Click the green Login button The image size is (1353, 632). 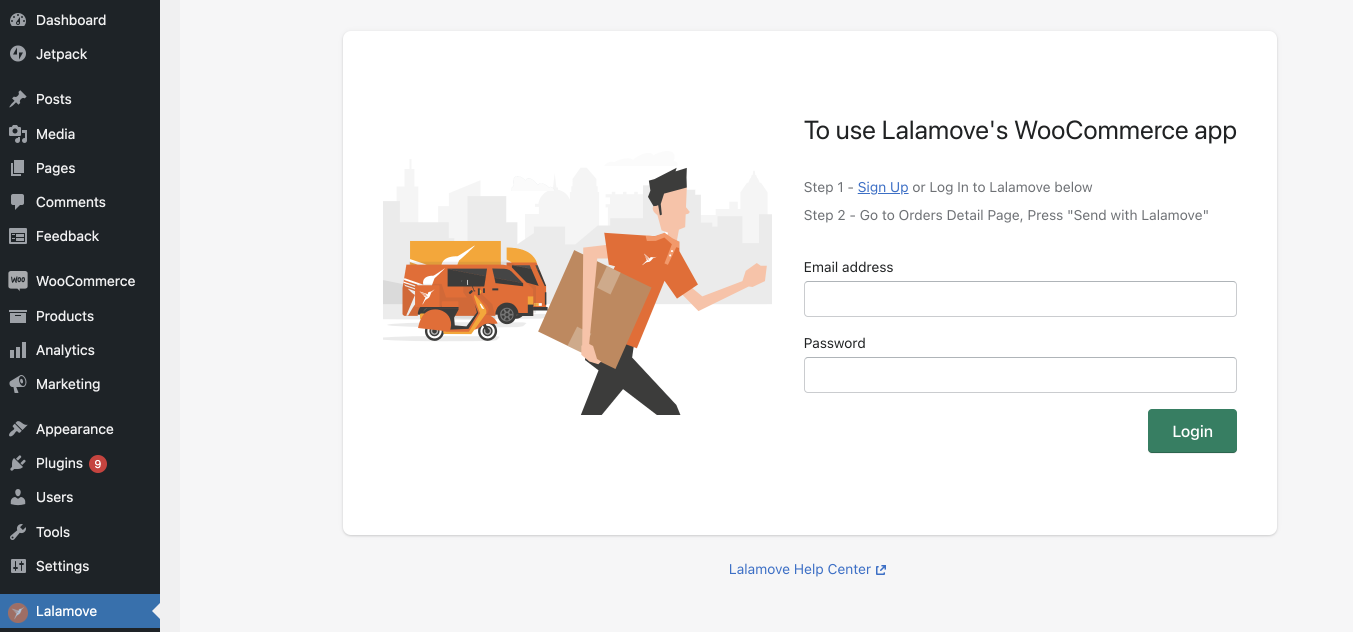[x=1192, y=431]
